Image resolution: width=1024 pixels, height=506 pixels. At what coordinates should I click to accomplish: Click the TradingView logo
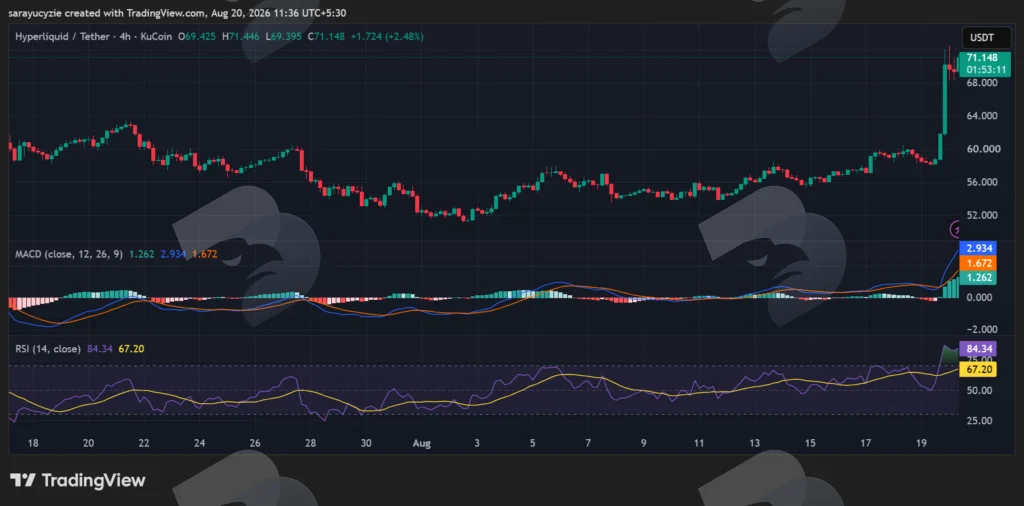[78, 481]
